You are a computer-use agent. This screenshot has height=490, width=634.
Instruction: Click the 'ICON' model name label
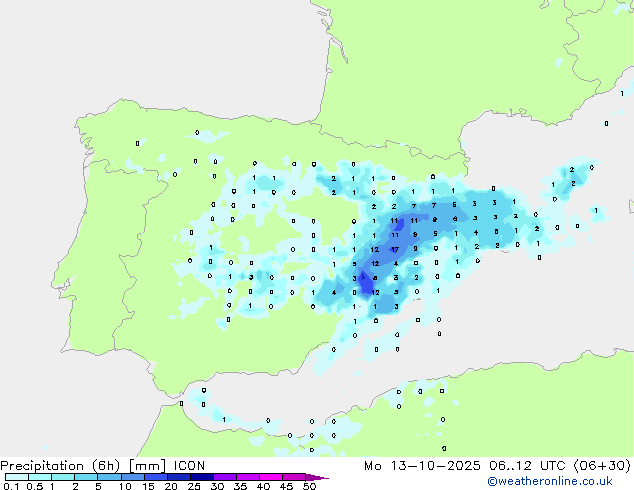click(x=189, y=466)
